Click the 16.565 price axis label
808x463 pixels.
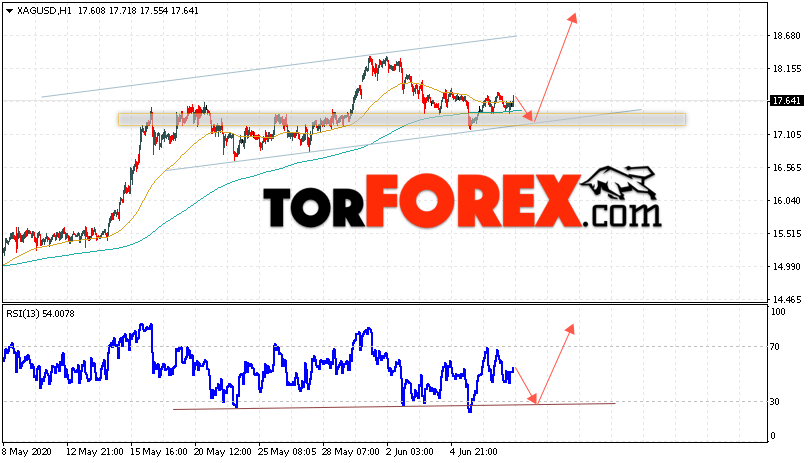pyautogui.click(x=786, y=168)
